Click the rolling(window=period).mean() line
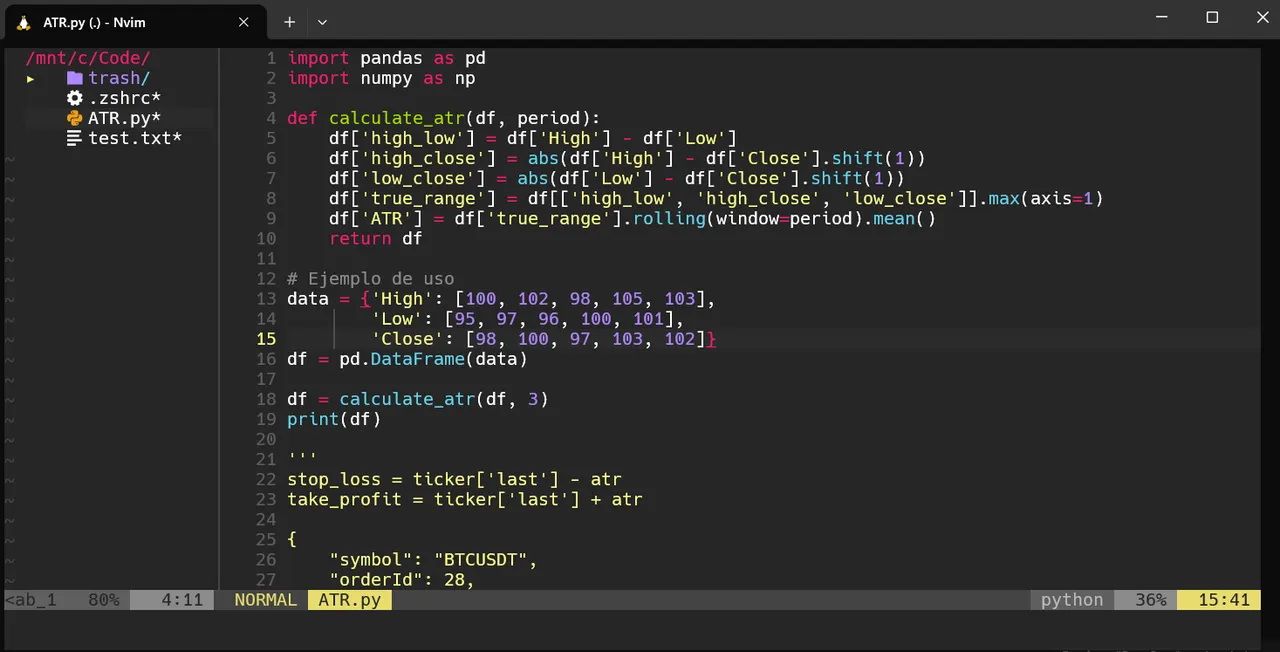 [x=632, y=218]
